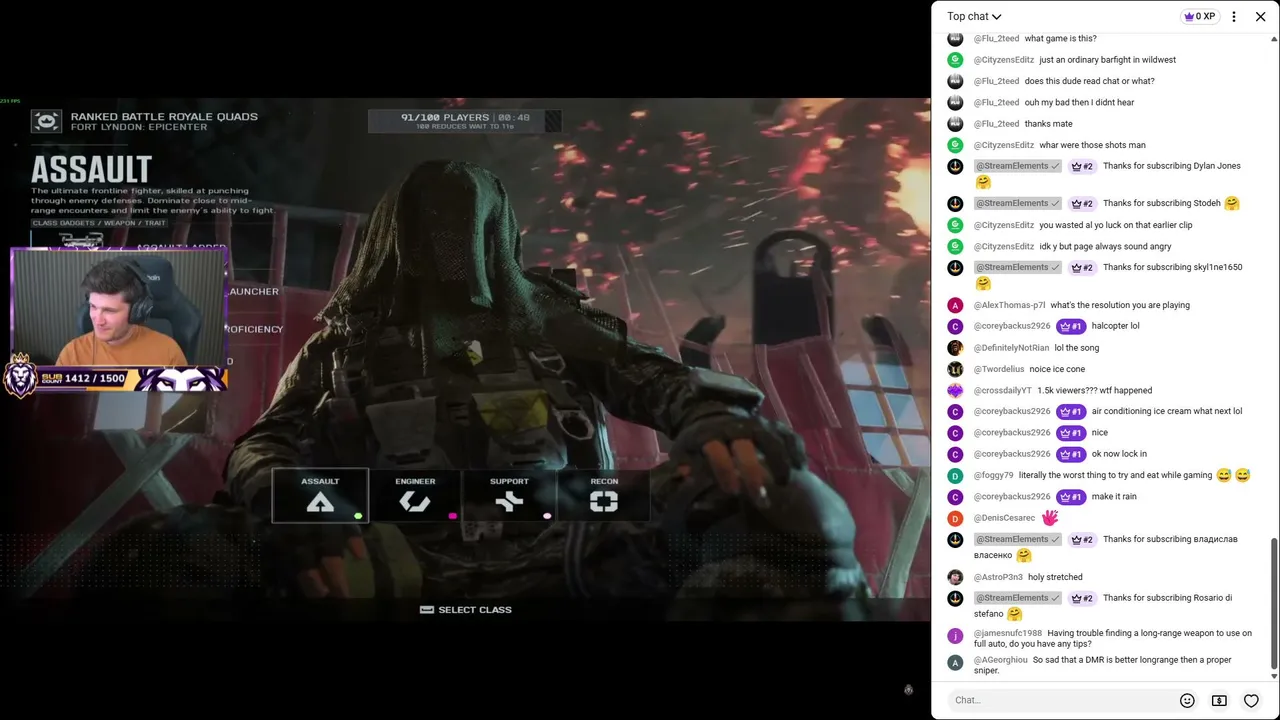Viewport: 1280px width, 720px height.
Task: Click the Ranked Battle Royale Quads mode emblem
Action: click(46, 121)
